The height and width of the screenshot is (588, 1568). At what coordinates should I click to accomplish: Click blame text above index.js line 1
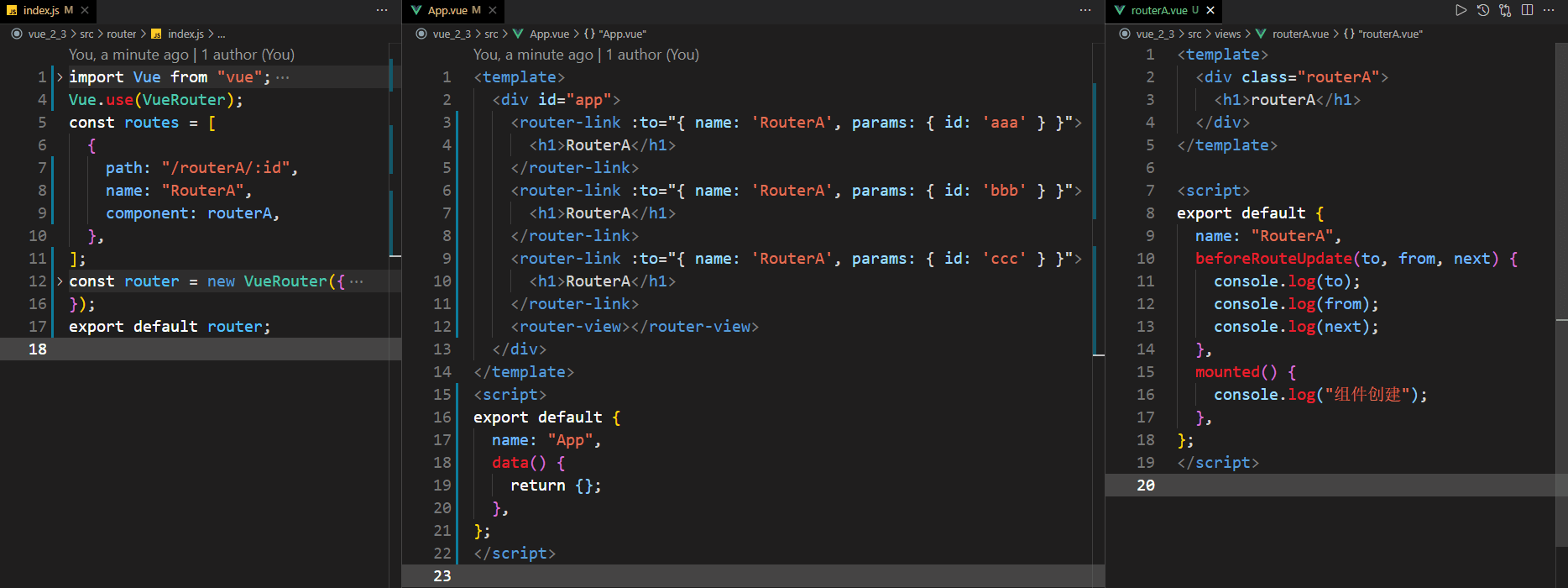(x=181, y=55)
